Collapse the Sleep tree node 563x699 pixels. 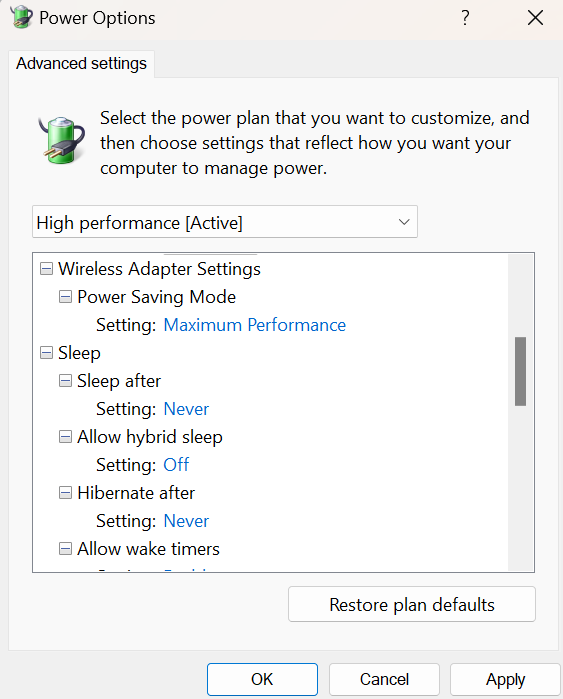[46, 353]
